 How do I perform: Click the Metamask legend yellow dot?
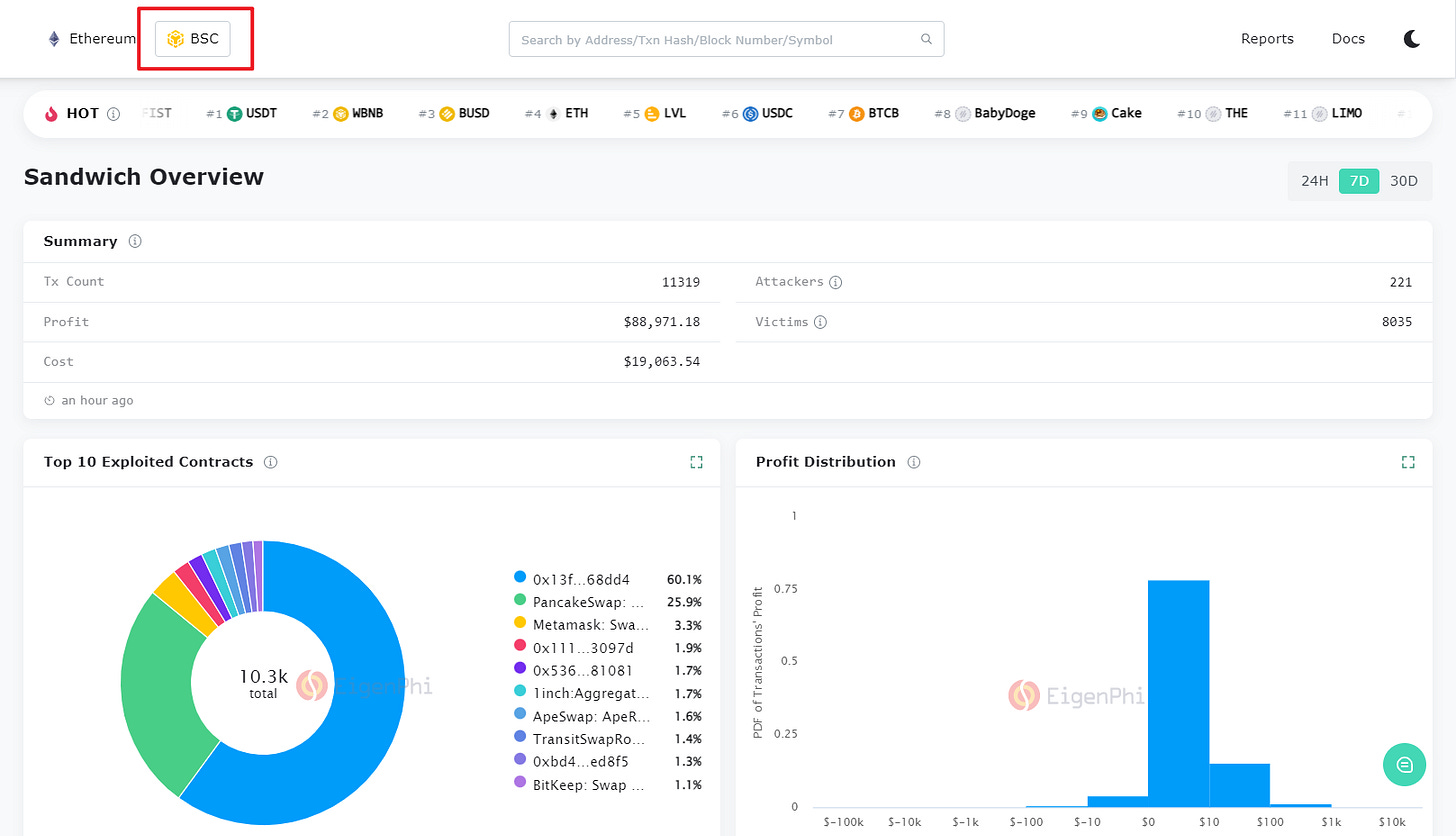[519, 624]
